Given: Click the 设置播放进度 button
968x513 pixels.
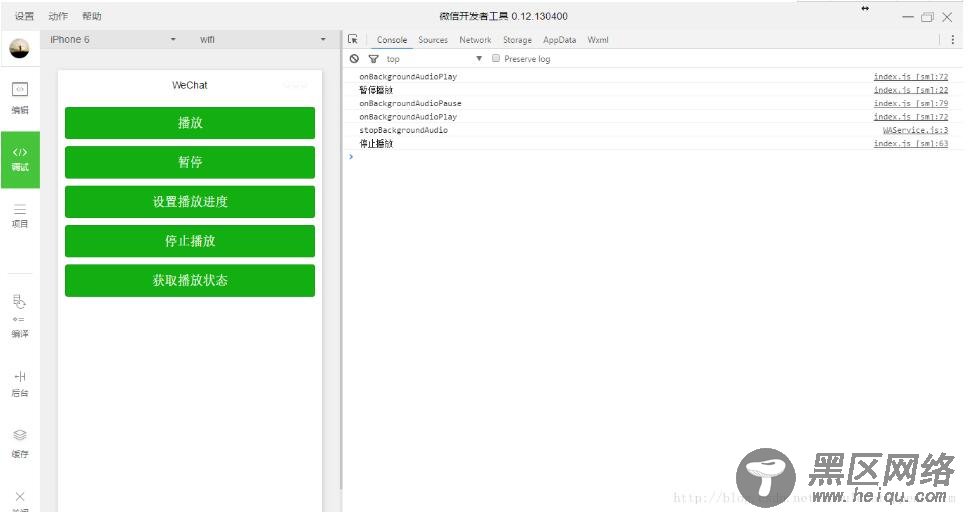Looking at the screenshot, I should (x=190, y=202).
